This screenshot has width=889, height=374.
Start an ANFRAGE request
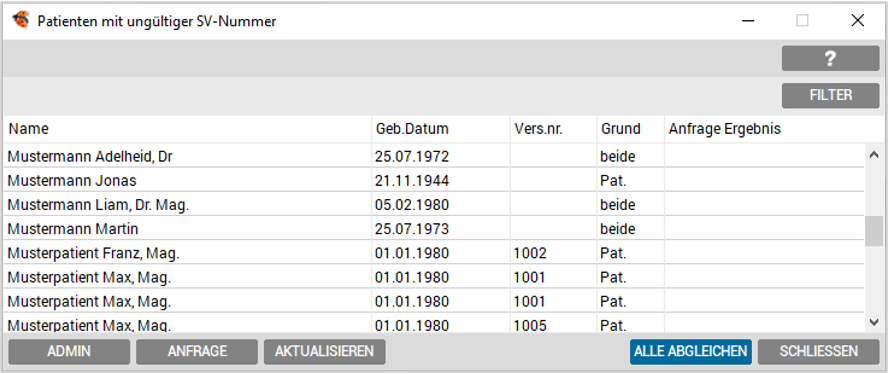click(x=197, y=351)
